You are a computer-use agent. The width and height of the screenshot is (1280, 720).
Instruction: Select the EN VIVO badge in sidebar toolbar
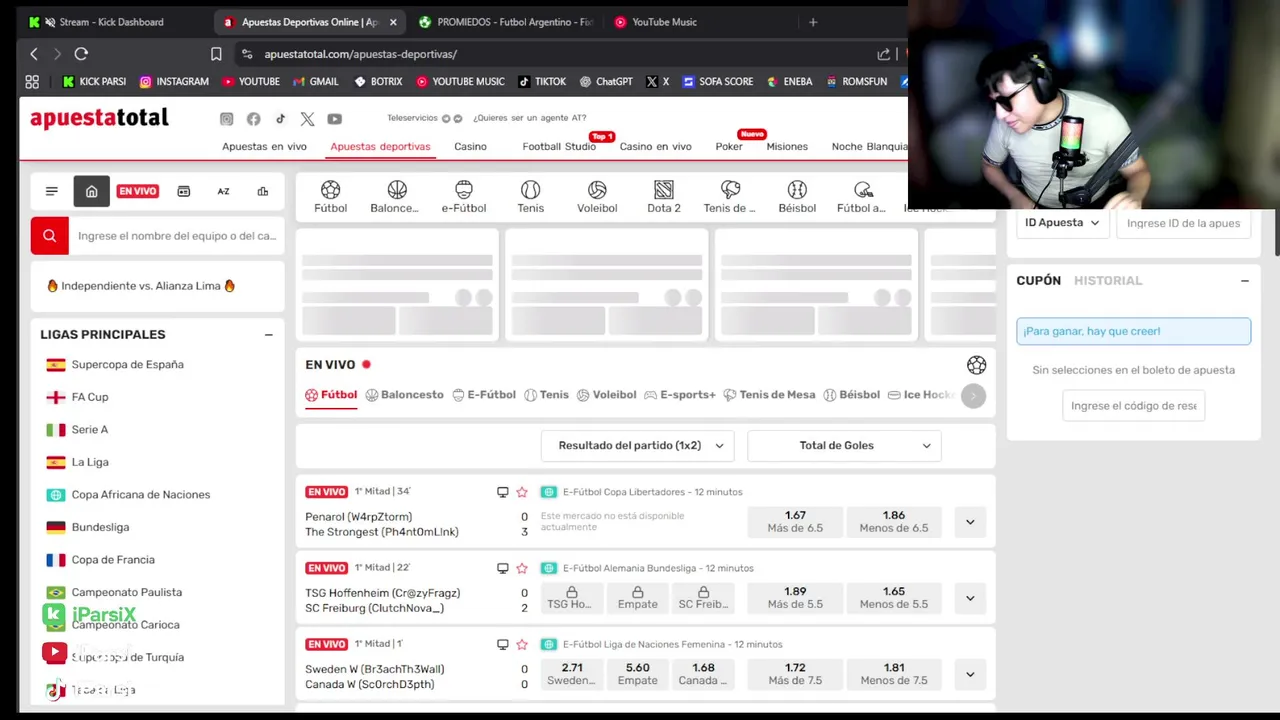pos(138,191)
